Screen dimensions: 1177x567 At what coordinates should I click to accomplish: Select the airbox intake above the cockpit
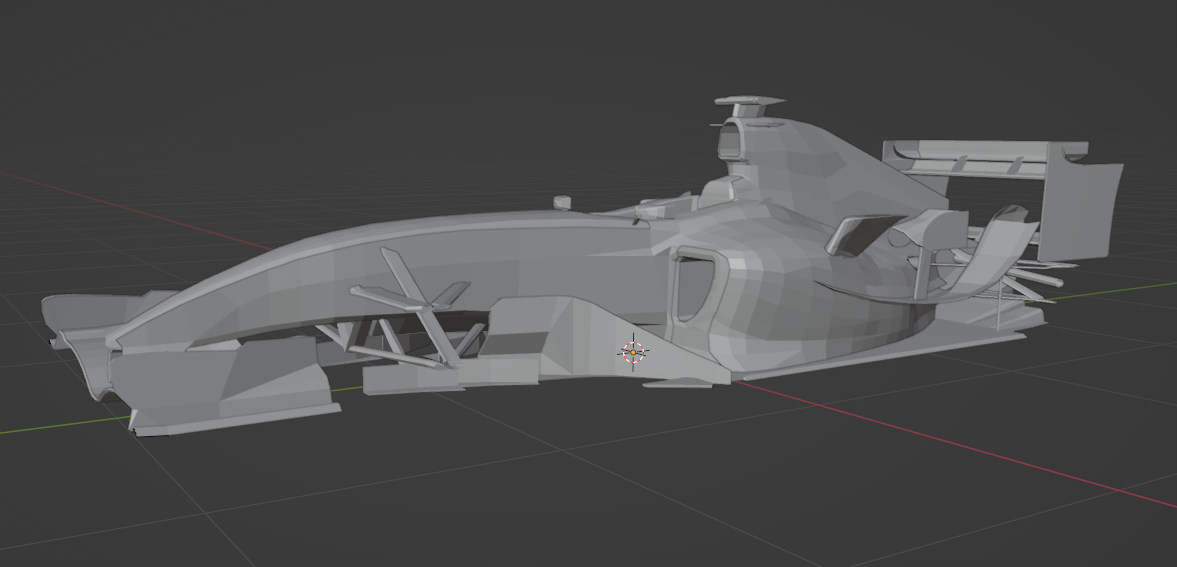tap(733, 139)
